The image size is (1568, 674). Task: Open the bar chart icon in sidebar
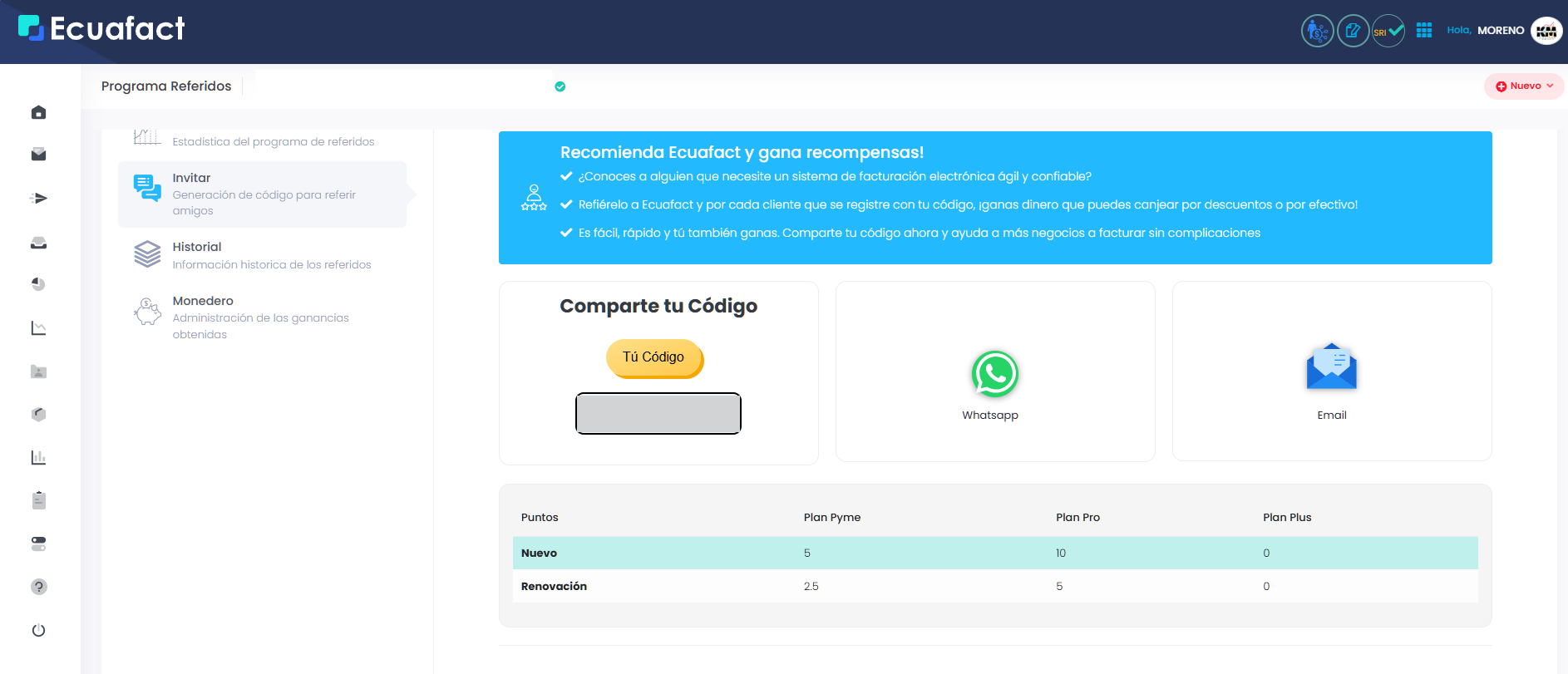[x=38, y=457]
